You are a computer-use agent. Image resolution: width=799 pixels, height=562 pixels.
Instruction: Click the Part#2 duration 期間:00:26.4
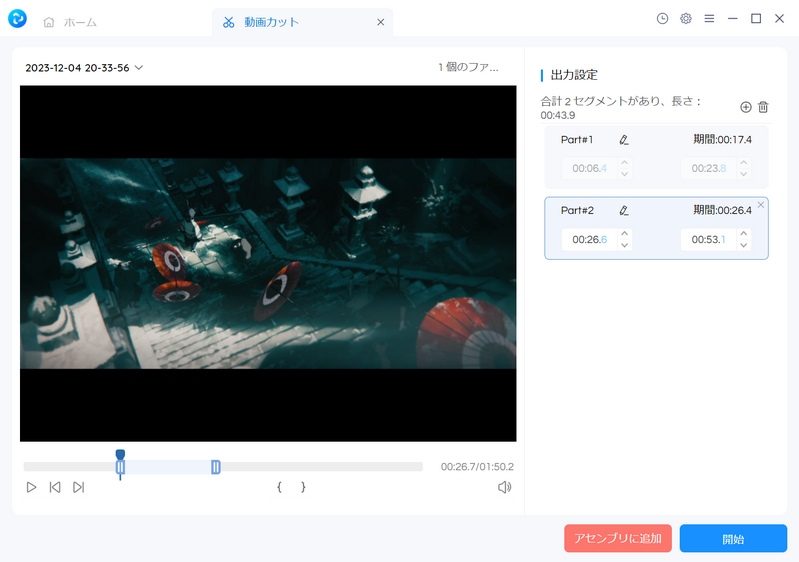tap(722, 210)
